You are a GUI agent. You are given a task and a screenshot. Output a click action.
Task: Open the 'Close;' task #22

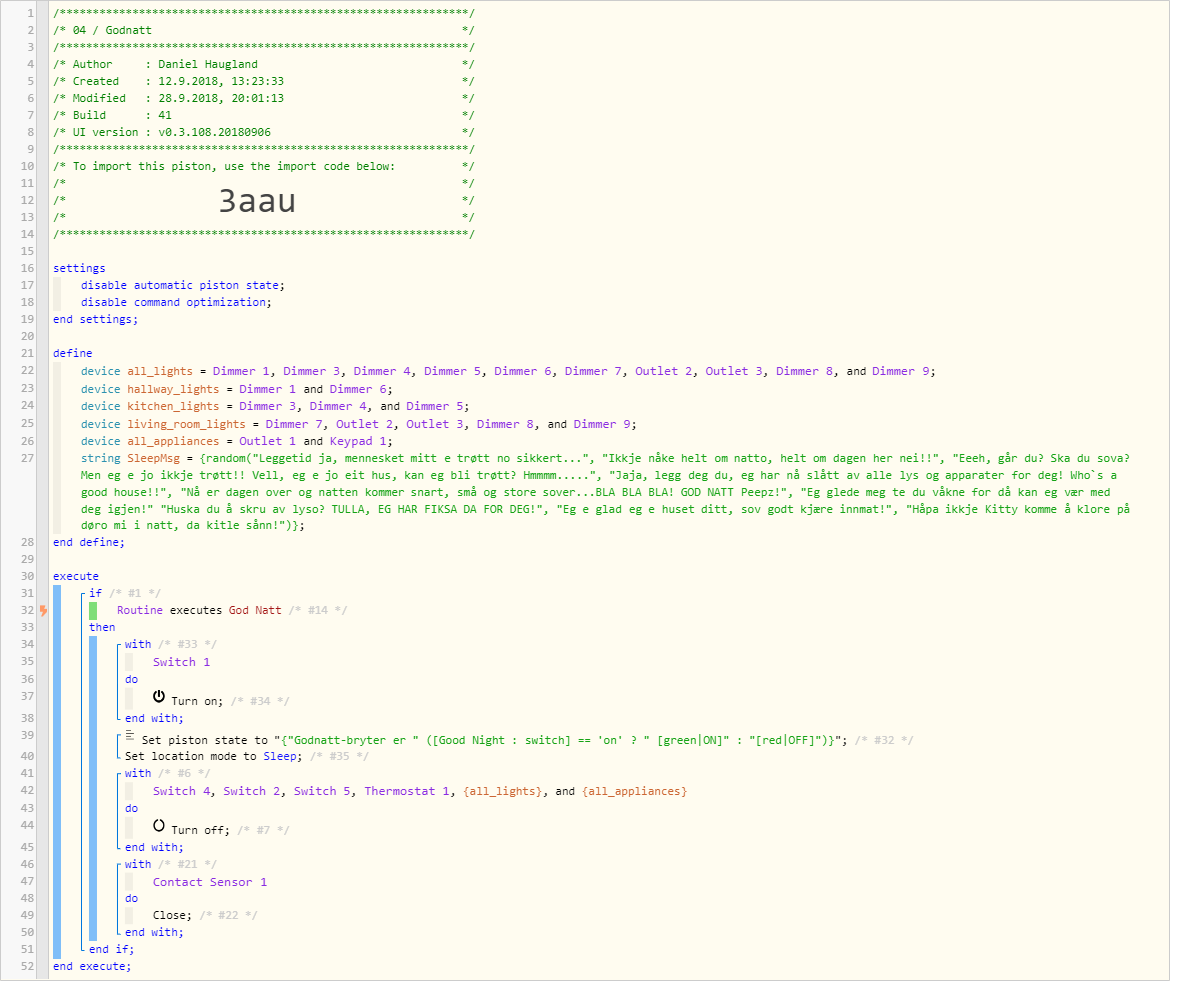point(172,917)
